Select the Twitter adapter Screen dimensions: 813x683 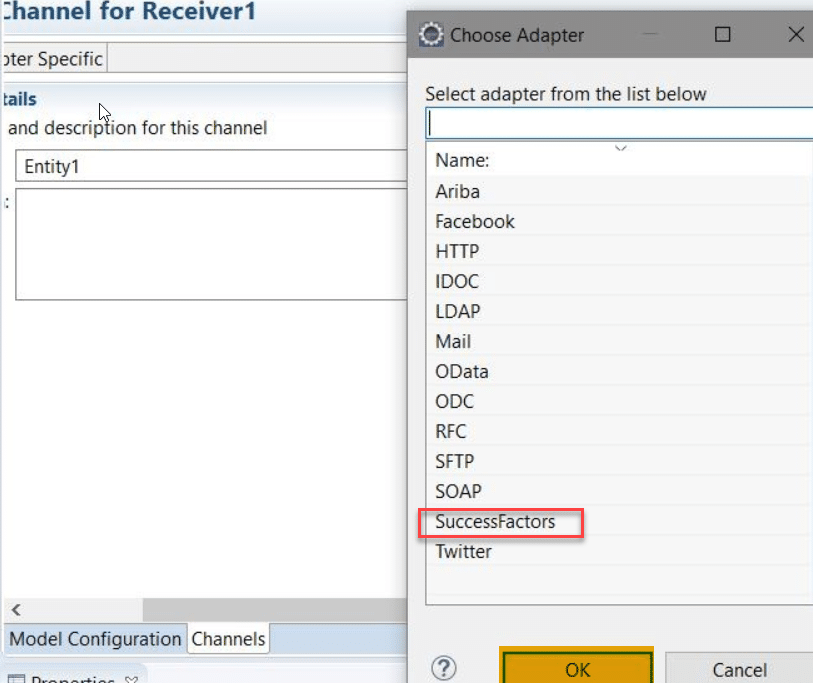[464, 552]
